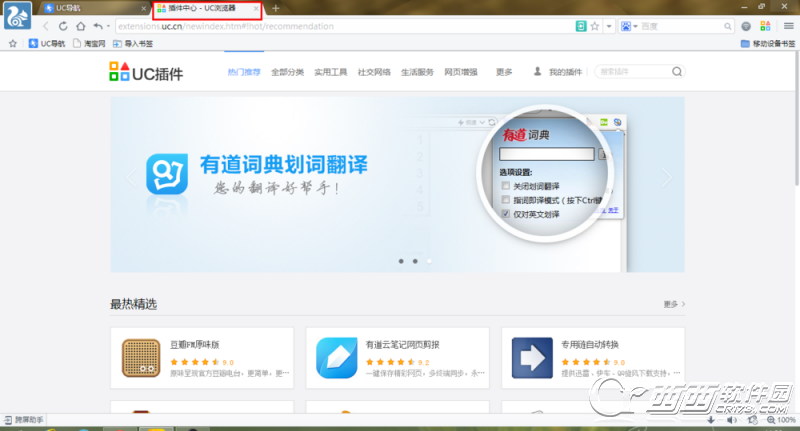Open the WiFi sharing toolbar icon
The image size is (800, 431).
746,26
